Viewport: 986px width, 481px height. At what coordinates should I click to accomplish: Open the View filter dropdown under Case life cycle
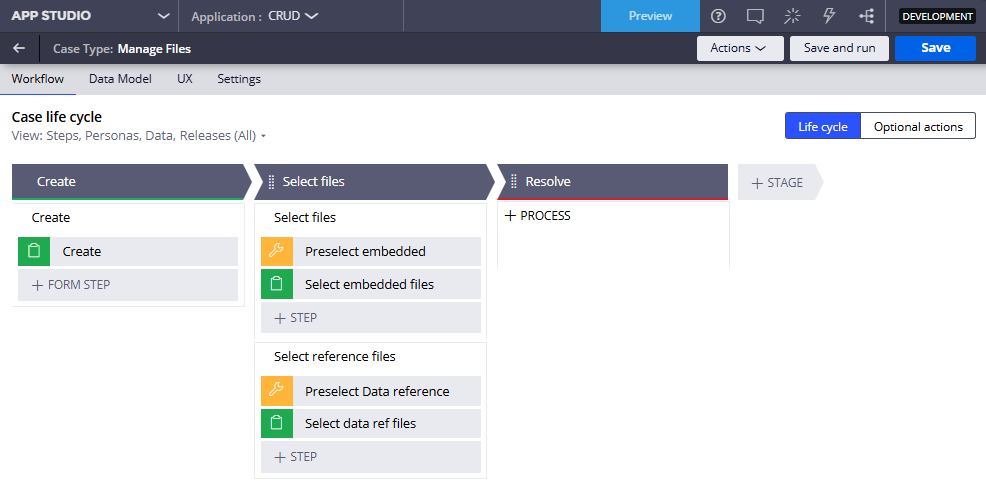click(x=140, y=136)
